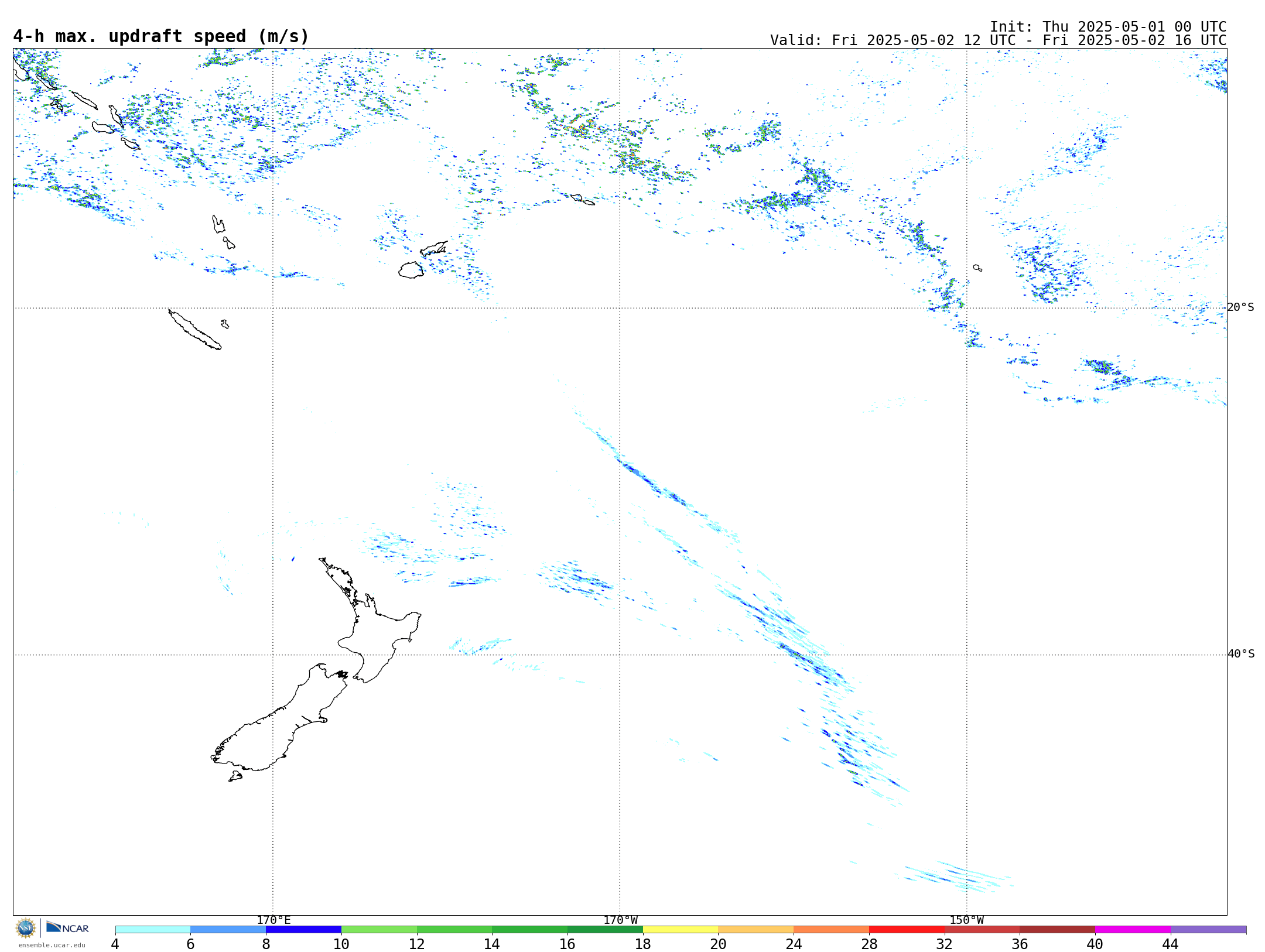Screen dimensions: 1265x952
Task: Click the NSF logo icon
Action: tap(26, 928)
